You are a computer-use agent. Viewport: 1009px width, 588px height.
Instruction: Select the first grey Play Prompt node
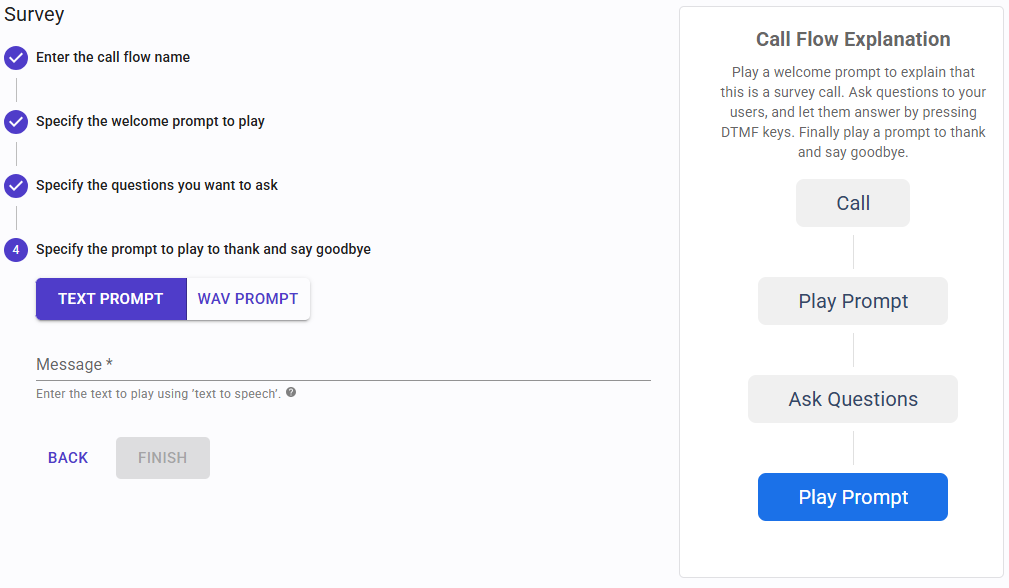pos(853,301)
